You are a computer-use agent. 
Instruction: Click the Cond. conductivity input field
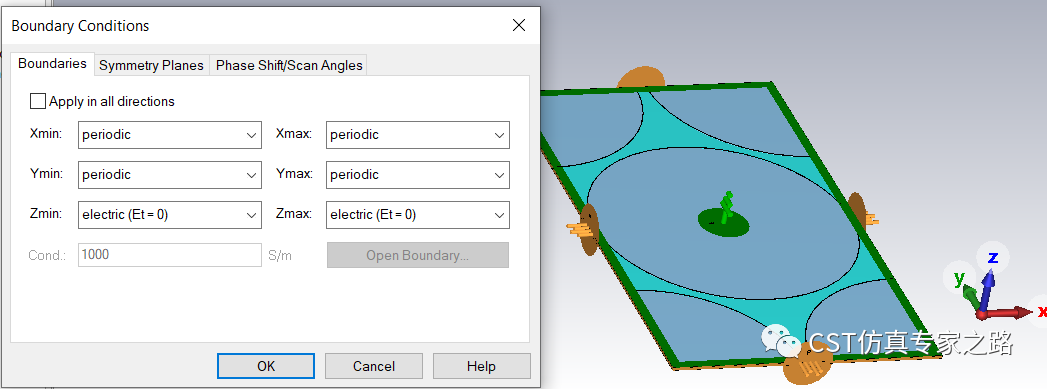coord(170,255)
